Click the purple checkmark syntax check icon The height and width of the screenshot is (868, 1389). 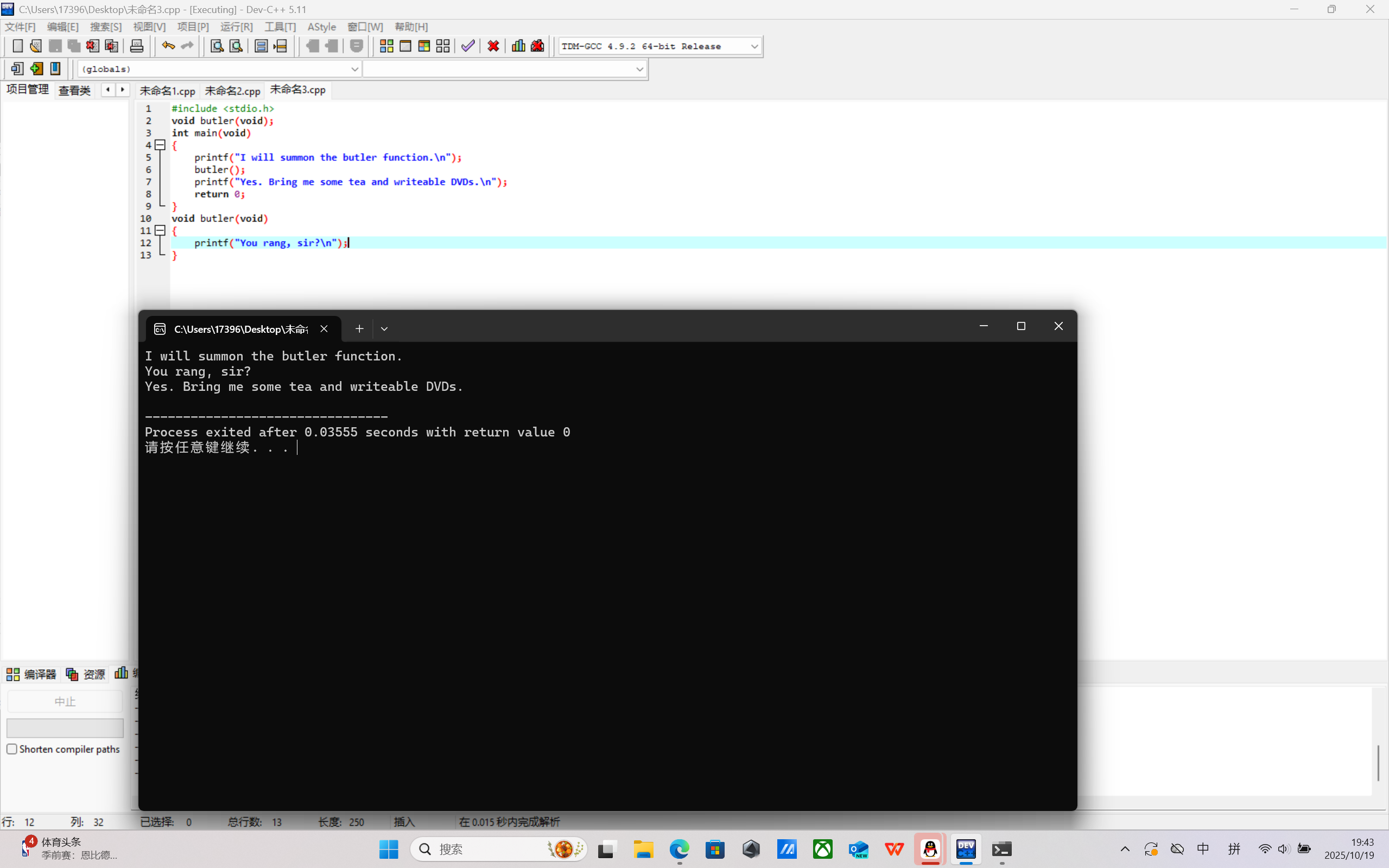(468, 46)
